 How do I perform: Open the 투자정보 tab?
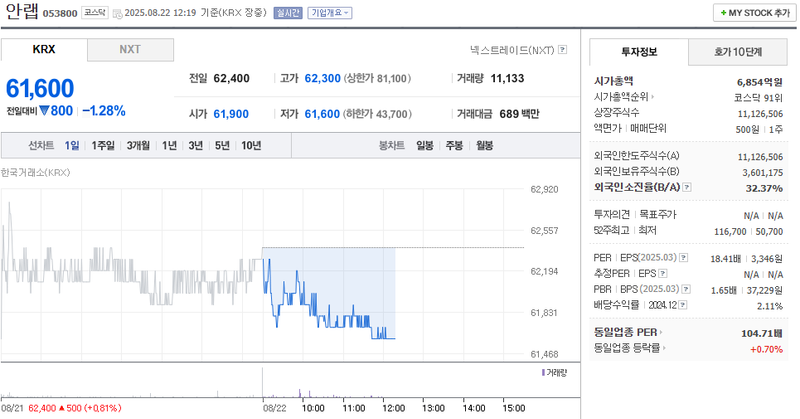click(x=639, y=52)
